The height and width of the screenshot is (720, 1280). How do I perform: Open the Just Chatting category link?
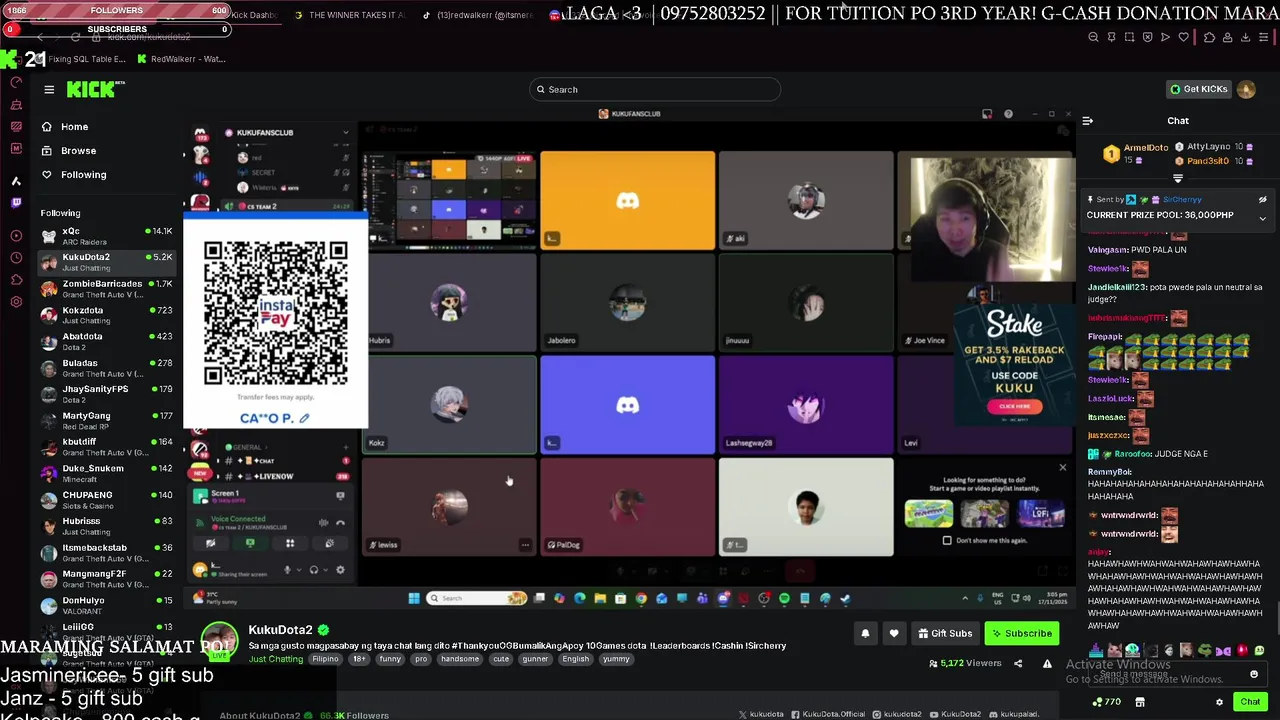pyautogui.click(x=275, y=659)
